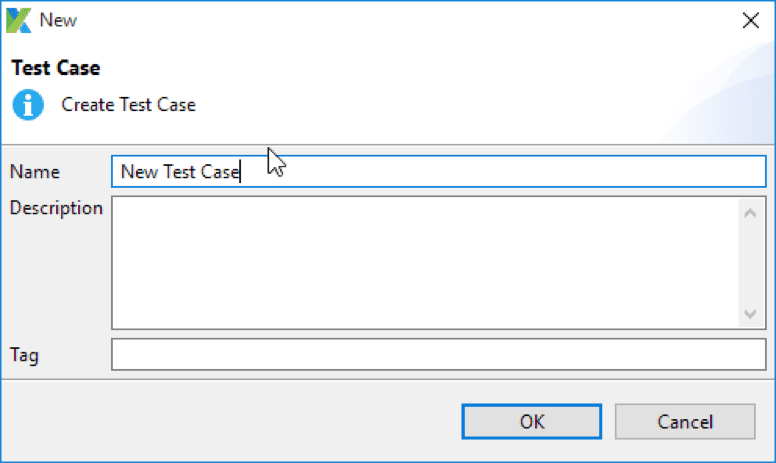Click the empty title bar area
The height and width of the screenshot is (463, 776).
coord(400,20)
